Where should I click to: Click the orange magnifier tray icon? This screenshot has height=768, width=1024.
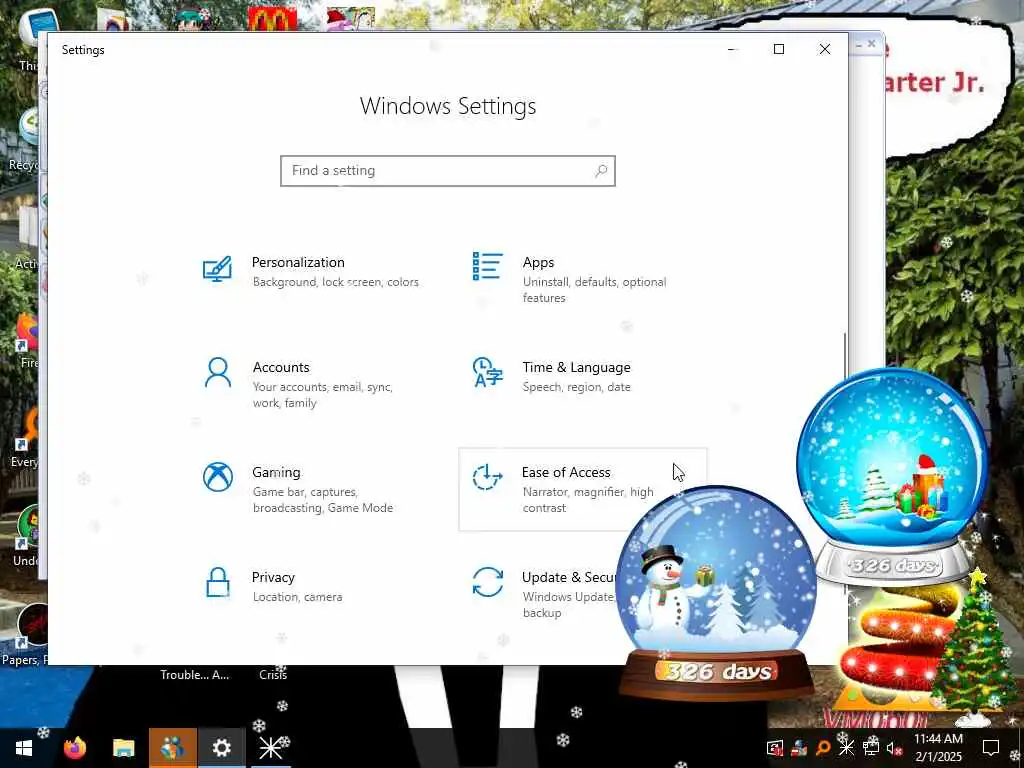tap(823, 748)
